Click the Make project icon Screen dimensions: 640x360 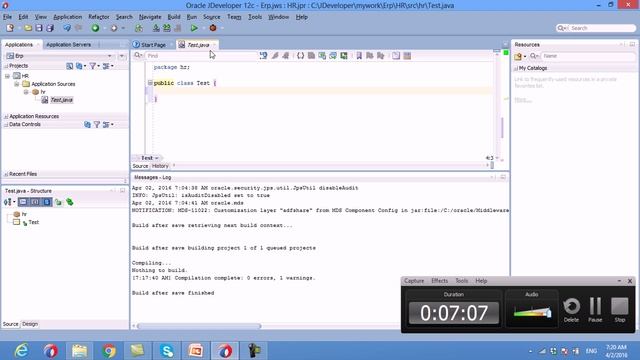click(x=156, y=28)
